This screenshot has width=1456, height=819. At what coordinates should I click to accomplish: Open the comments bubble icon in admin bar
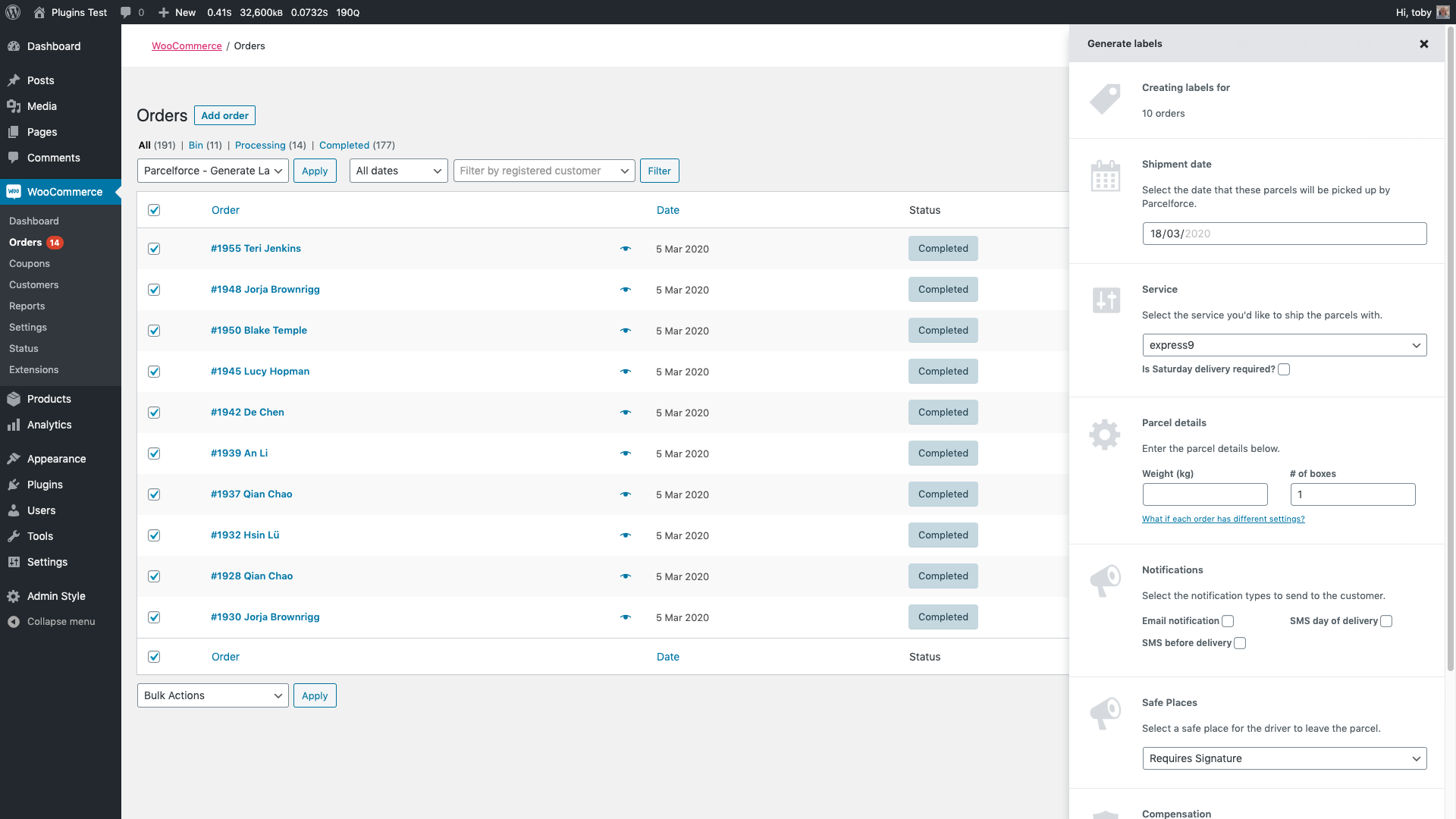[x=126, y=12]
